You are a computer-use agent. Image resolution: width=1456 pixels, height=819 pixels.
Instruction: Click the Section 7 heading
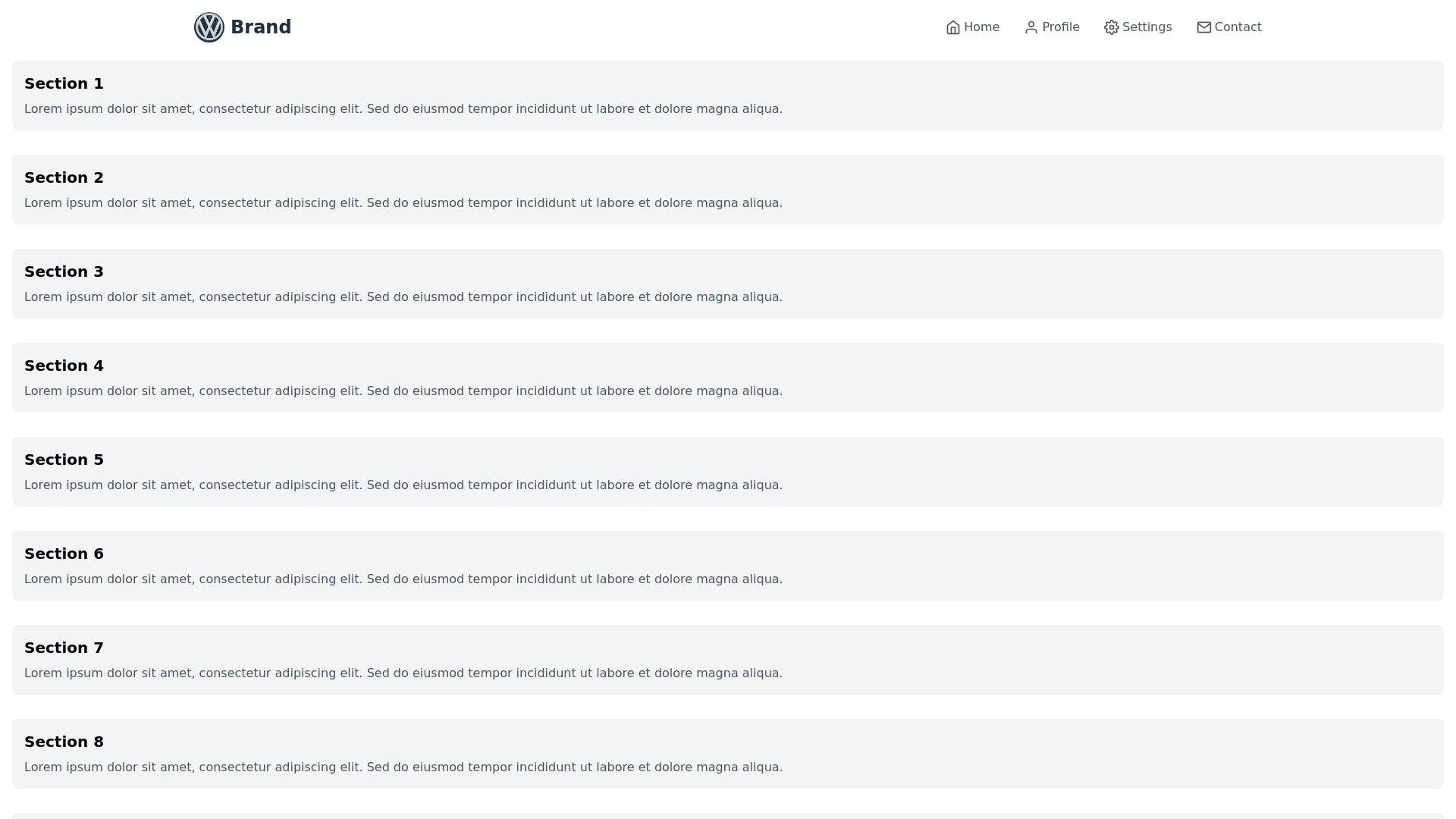click(64, 648)
